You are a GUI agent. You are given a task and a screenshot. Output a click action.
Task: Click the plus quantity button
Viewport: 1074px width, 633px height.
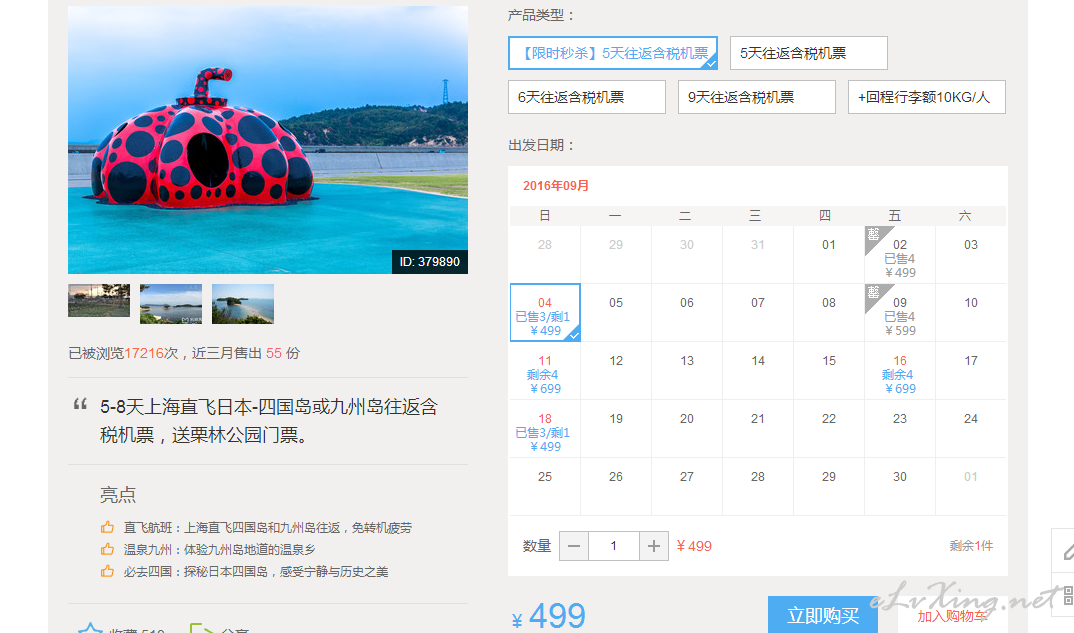[x=654, y=546]
